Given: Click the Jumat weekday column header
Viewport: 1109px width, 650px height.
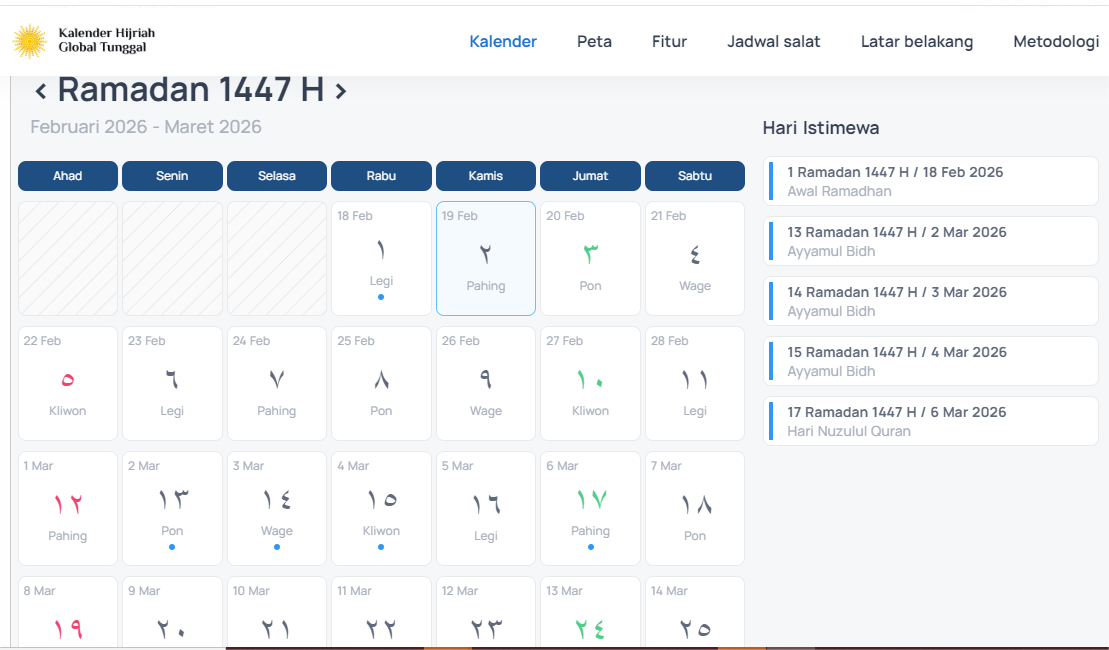Looking at the screenshot, I should point(590,176).
